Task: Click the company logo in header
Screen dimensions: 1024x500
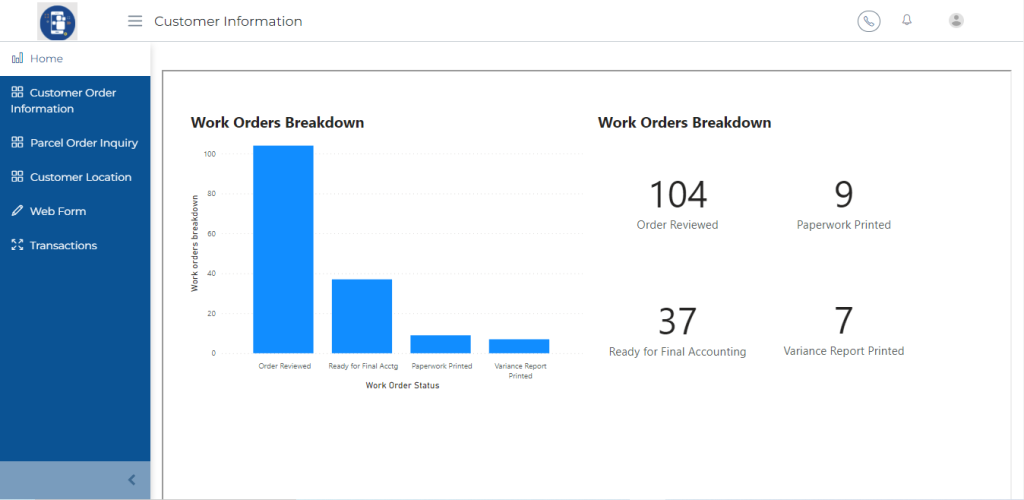Action: point(57,21)
